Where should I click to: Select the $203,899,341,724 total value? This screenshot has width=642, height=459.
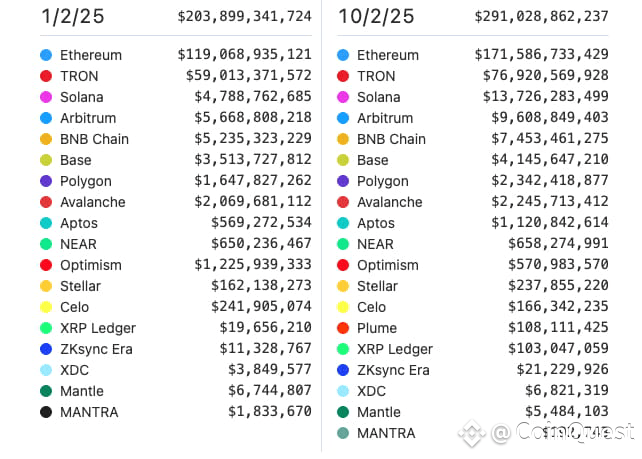pyautogui.click(x=244, y=17)
